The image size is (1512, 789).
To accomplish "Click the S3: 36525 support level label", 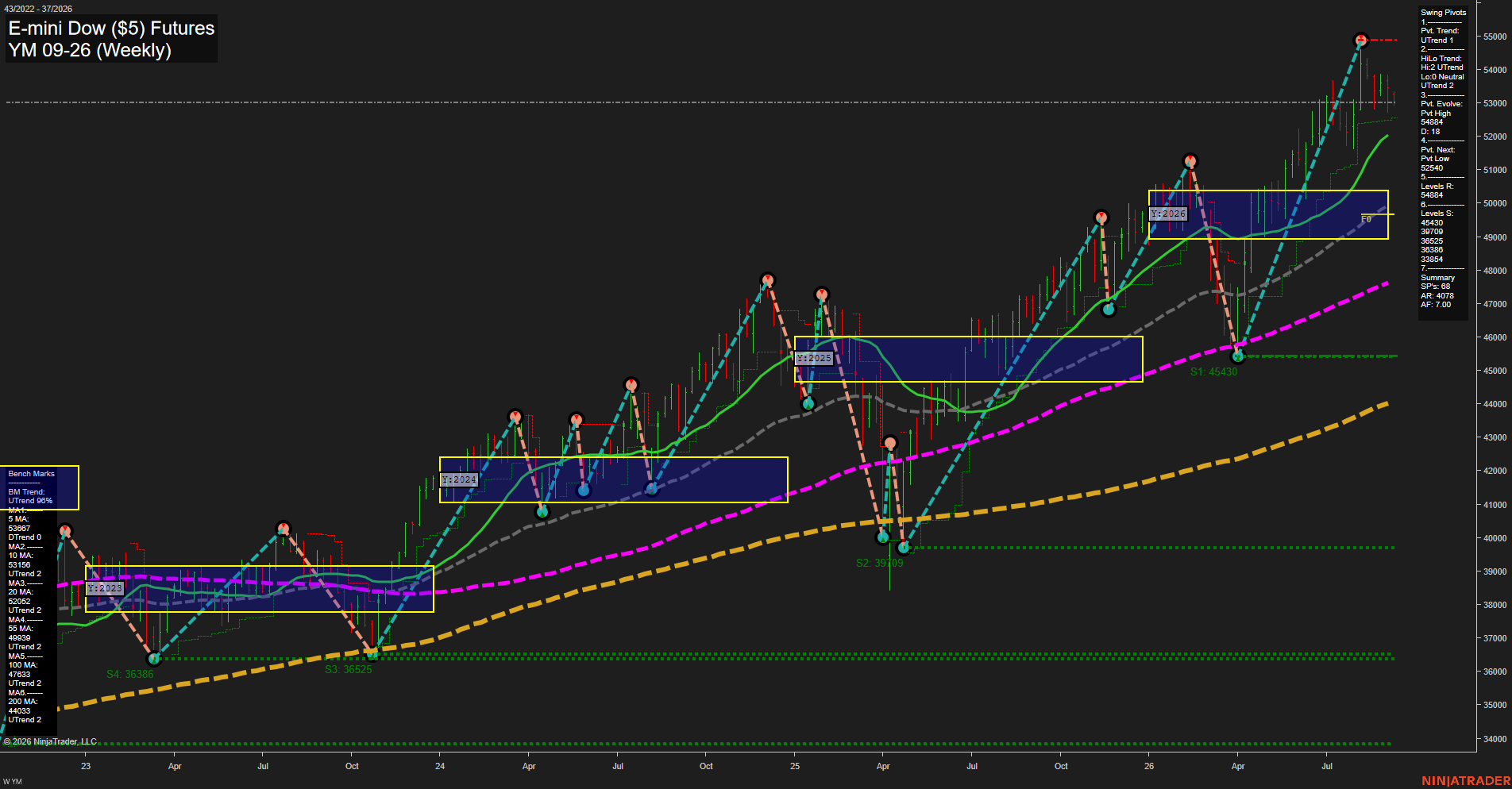I will (x=348, y=669).
